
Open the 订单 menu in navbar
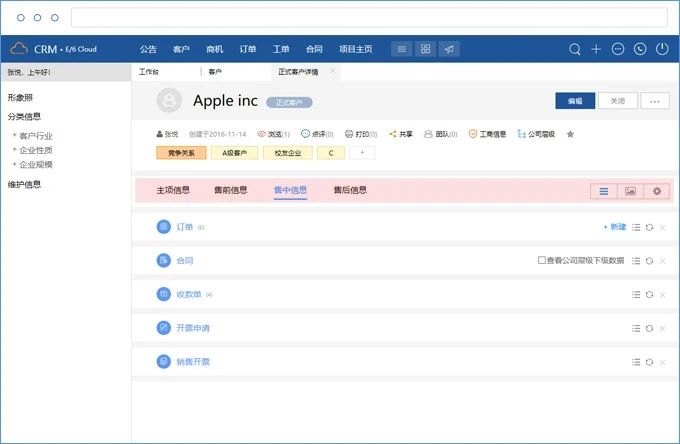pos(247,49)
